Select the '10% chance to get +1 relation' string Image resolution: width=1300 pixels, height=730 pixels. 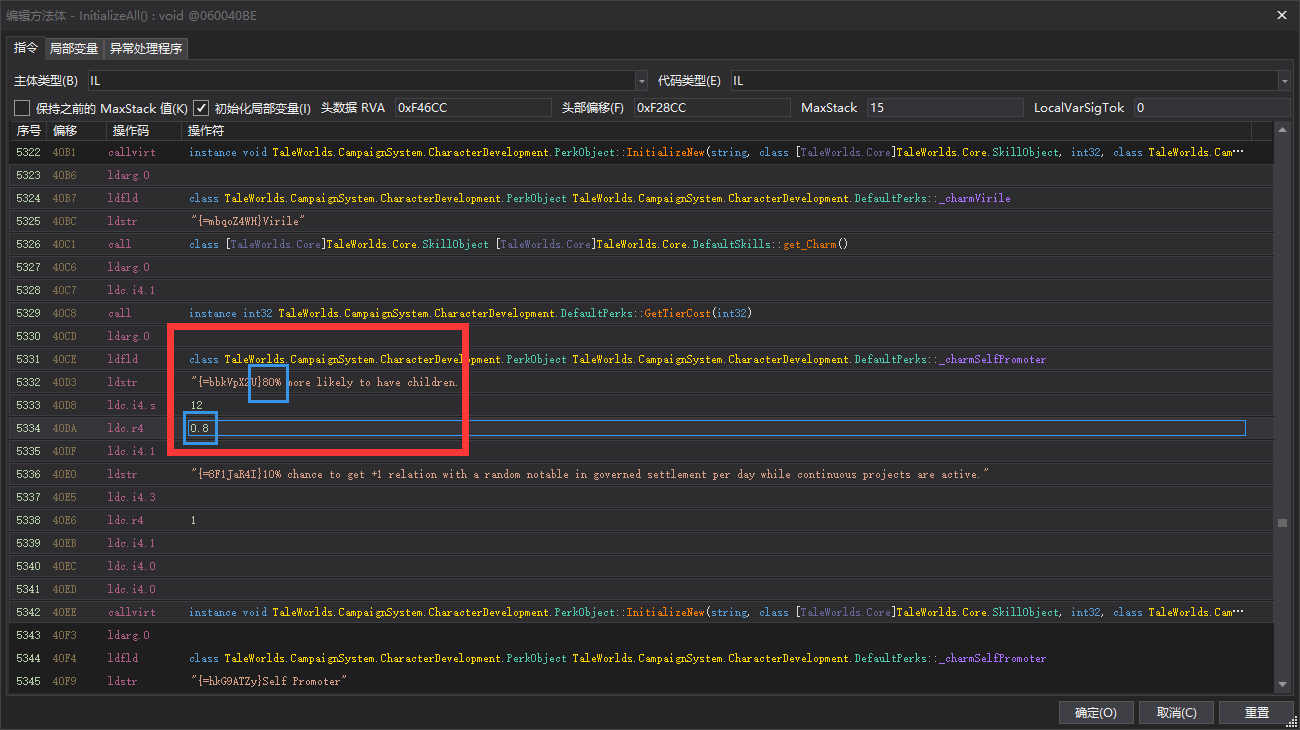589,474
